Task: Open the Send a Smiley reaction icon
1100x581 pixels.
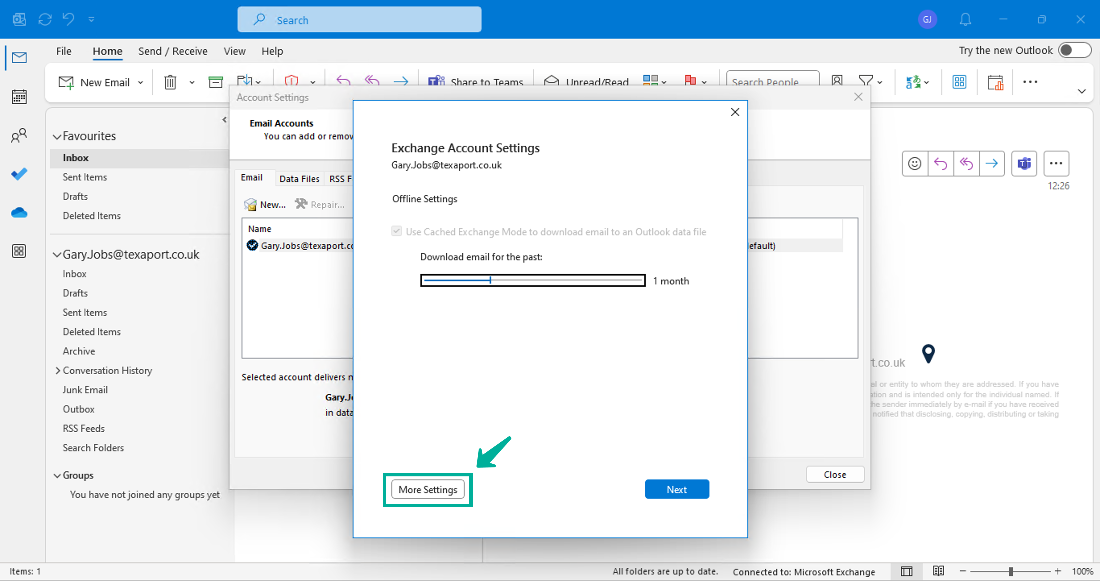Action: 914,162
